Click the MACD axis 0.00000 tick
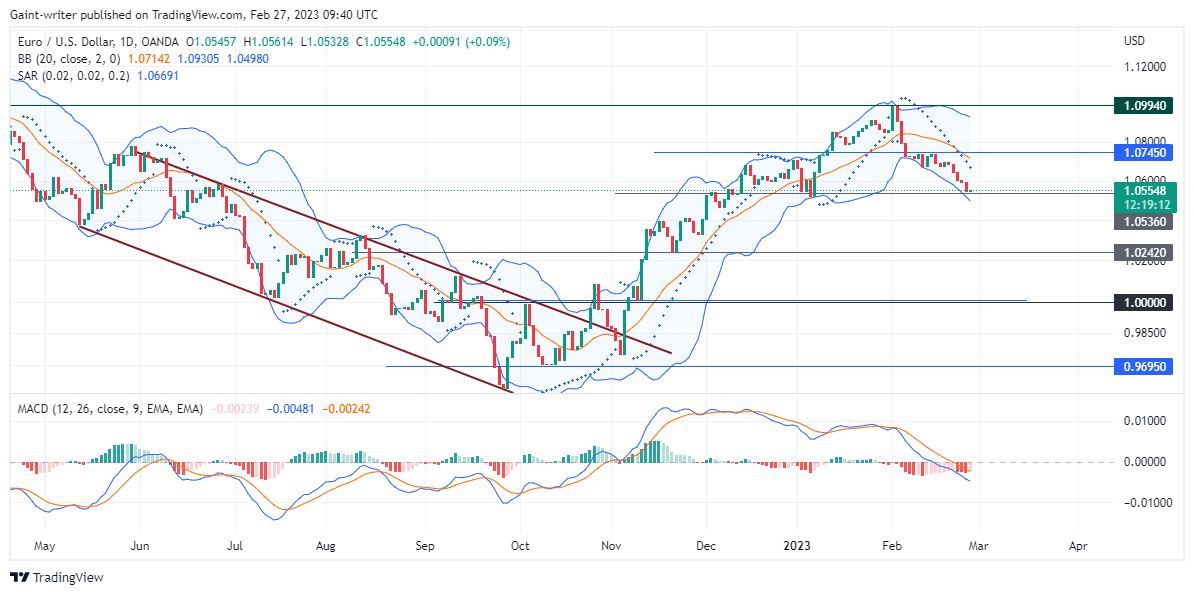1194x595 pixels. [x=1145, y=462]
